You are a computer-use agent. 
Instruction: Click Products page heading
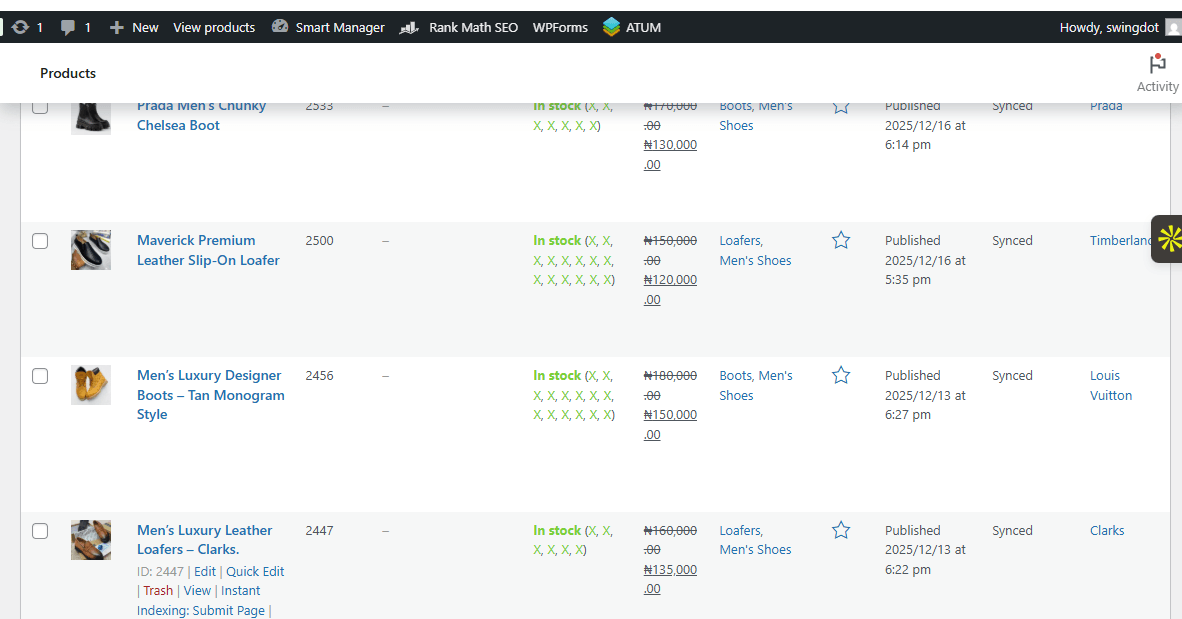68,73
